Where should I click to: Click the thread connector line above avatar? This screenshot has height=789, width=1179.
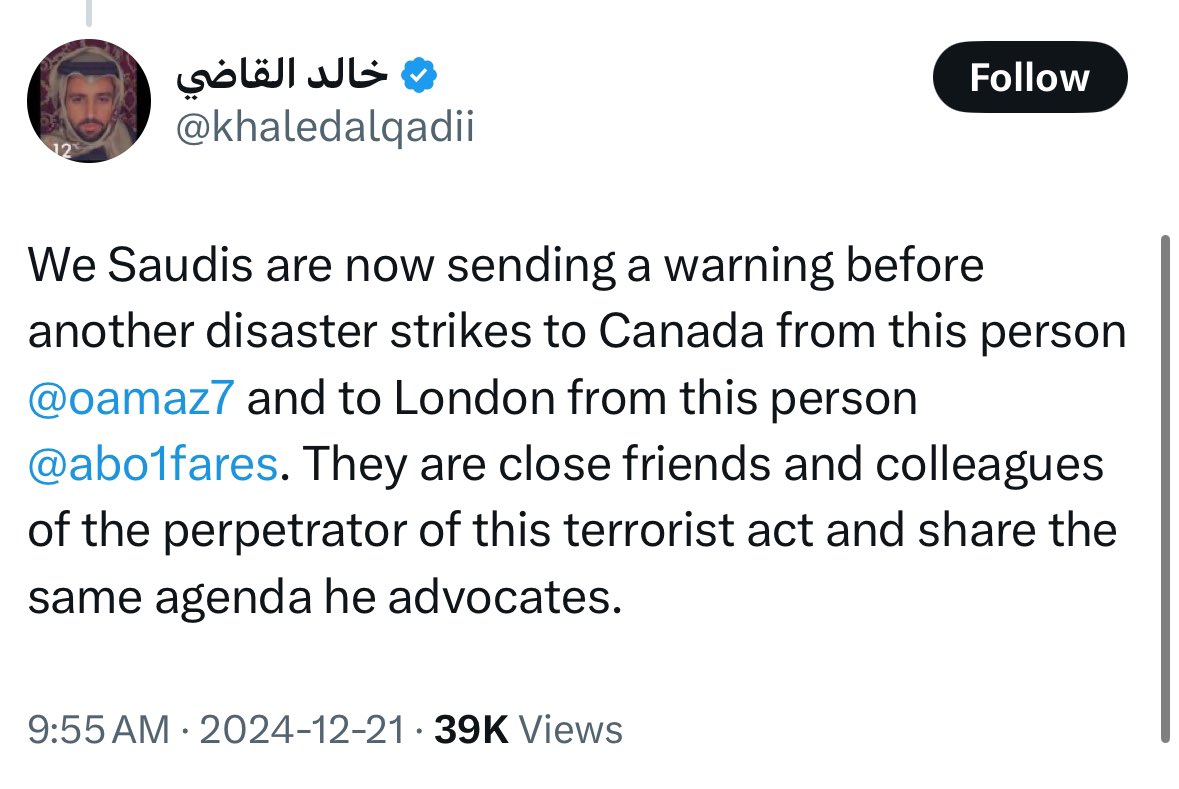[88, 12]
